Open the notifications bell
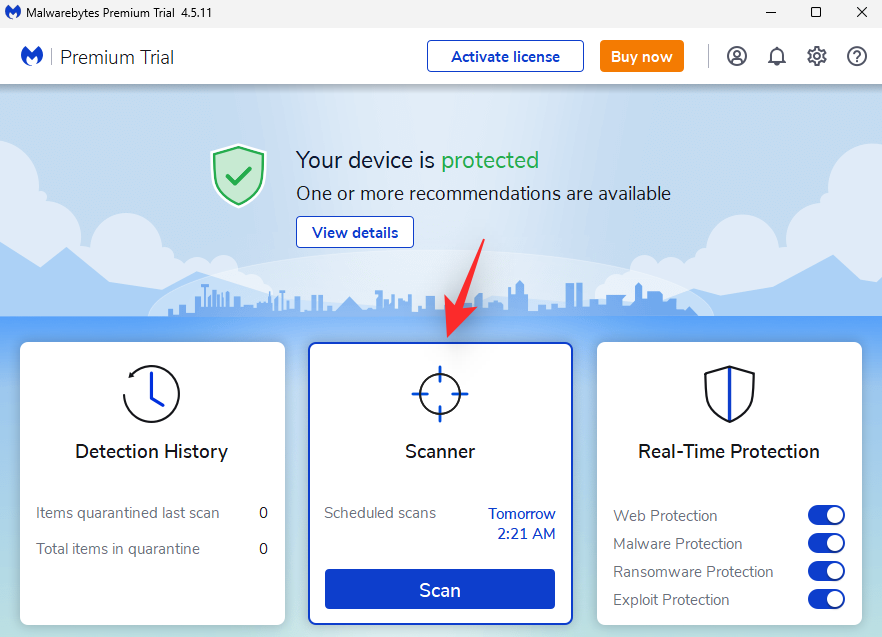Viewport: 882px width, 637px height. [x=777, y=56]
